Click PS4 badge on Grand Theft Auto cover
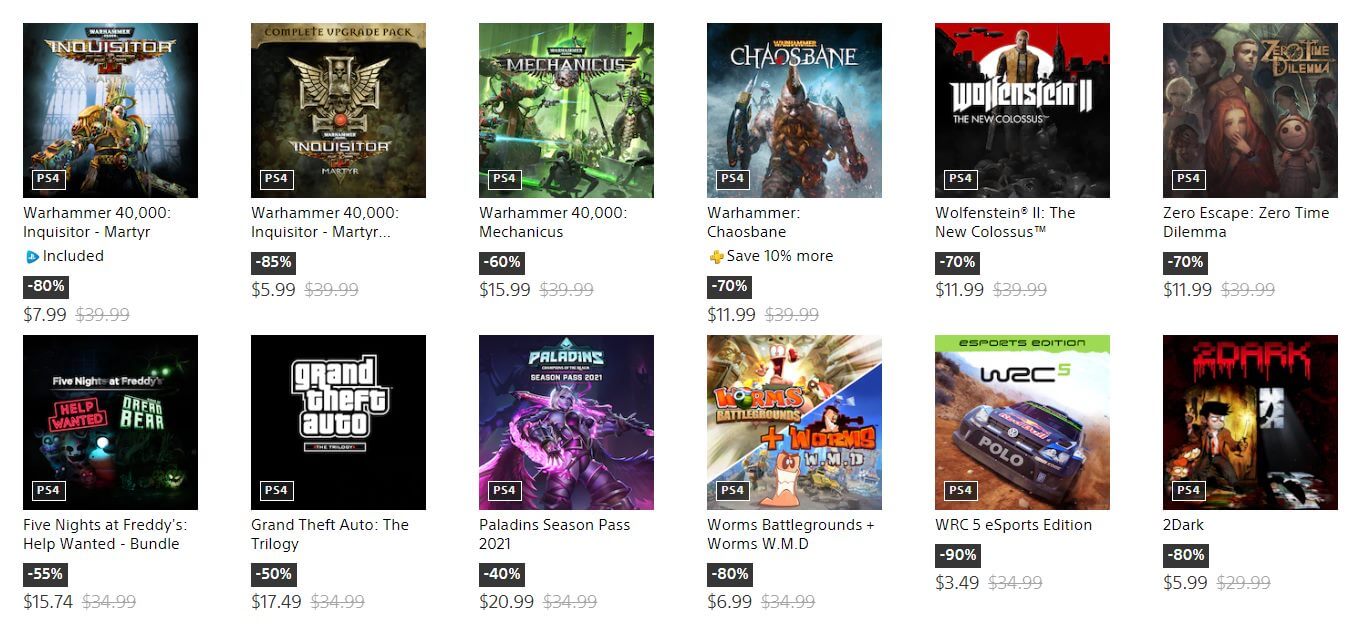This screenshot has height=624, width=1347. pos(276,491)
